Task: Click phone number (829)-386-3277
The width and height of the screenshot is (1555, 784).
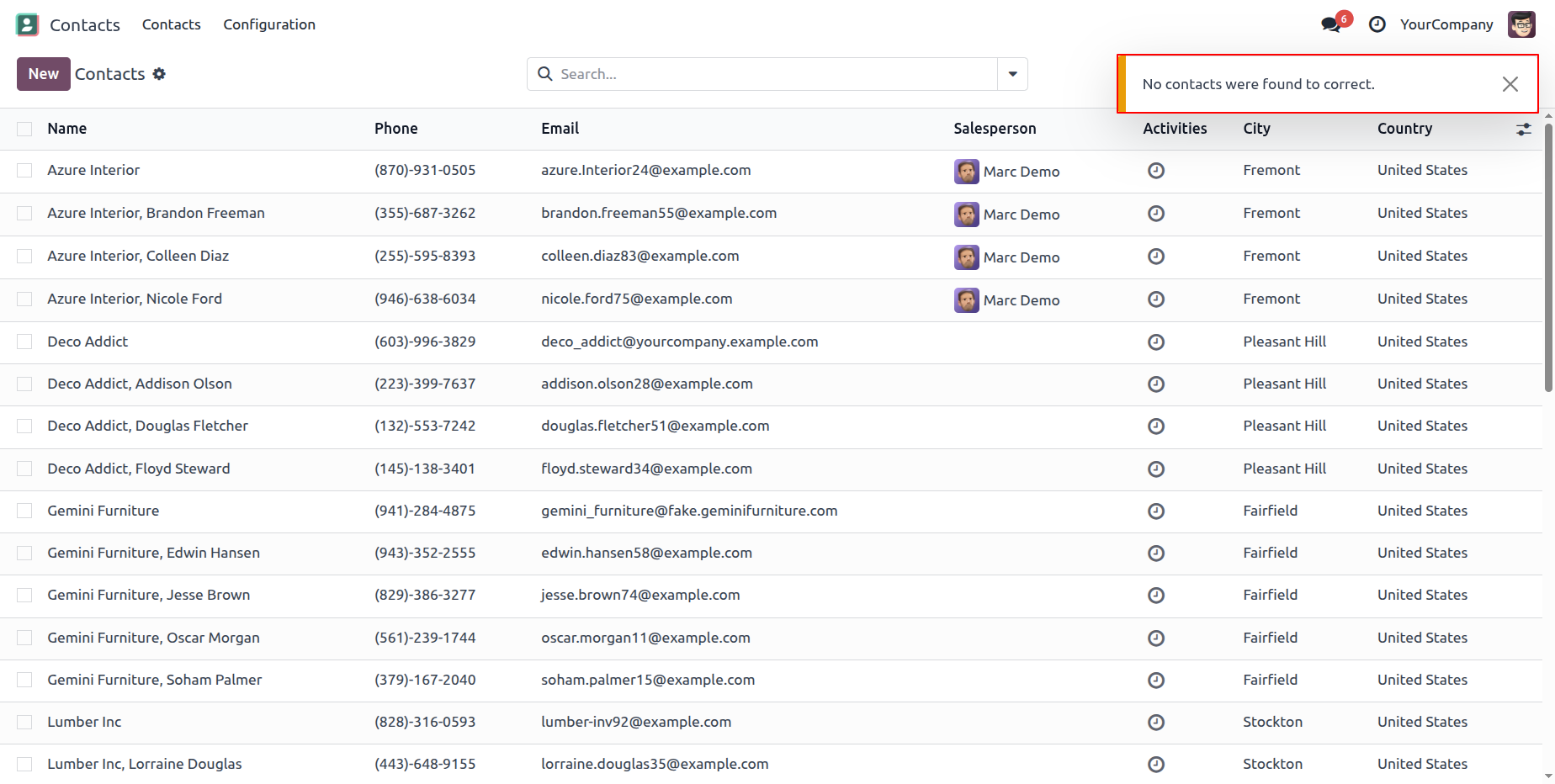Action: coord(425,595)
